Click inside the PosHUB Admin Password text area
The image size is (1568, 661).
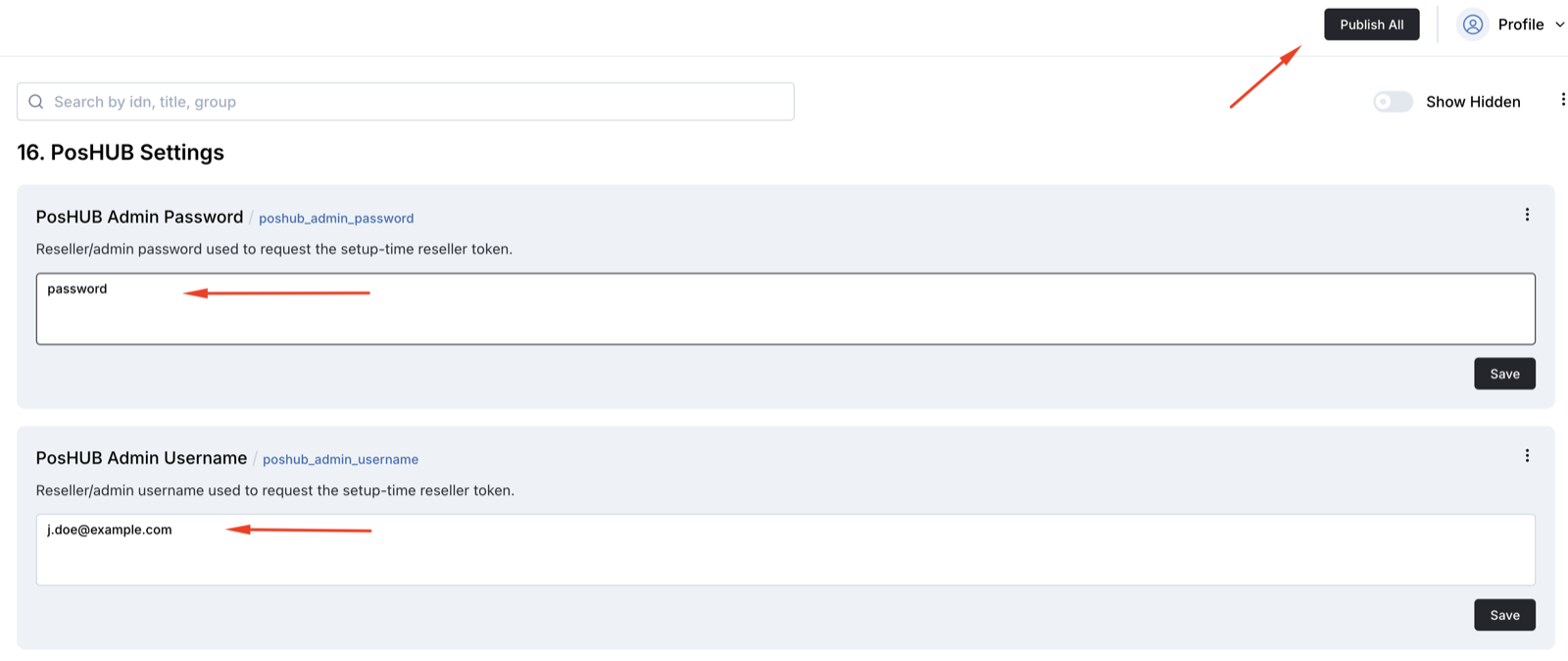tap(785, 309)
